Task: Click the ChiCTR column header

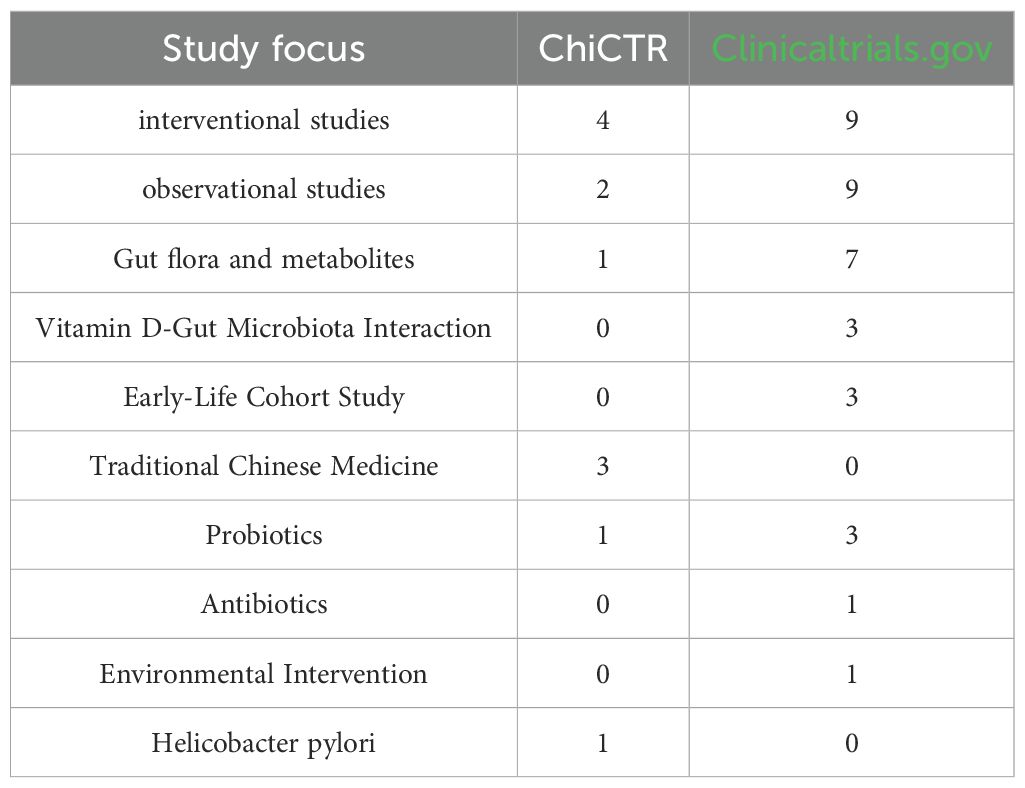Action: tap(602, 49)
